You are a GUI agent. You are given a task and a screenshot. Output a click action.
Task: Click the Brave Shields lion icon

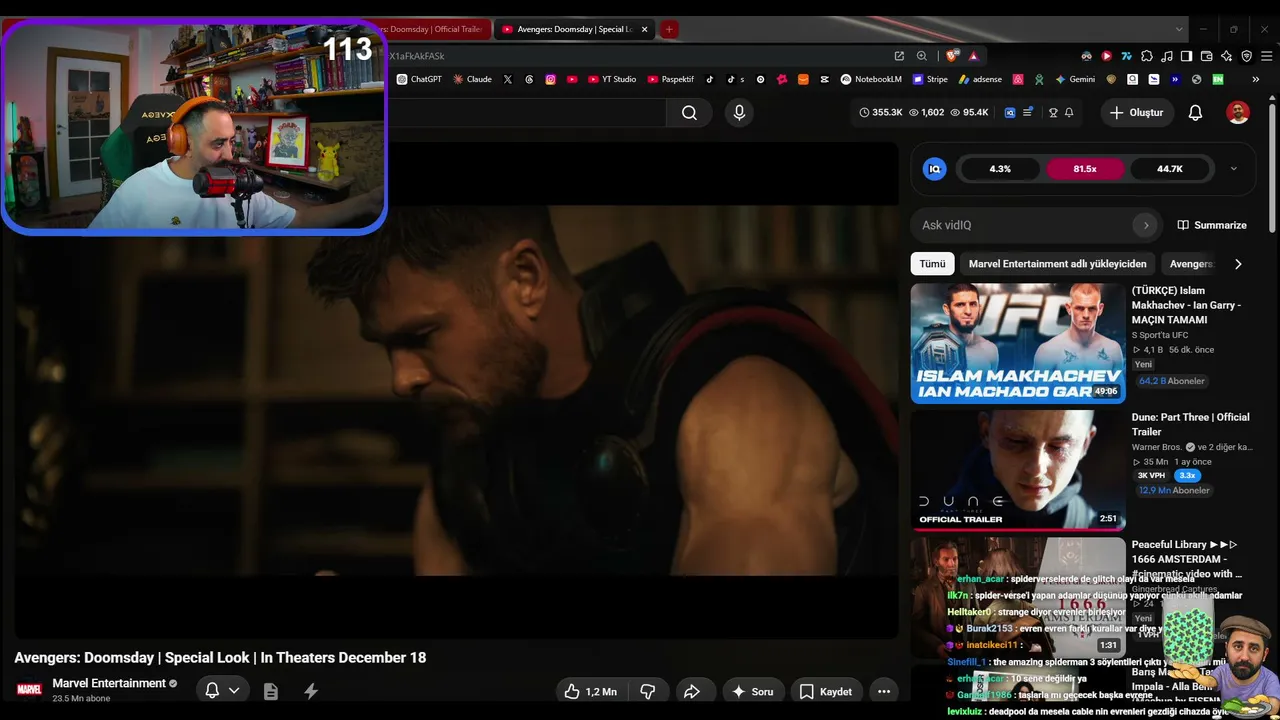coord(952,56)
